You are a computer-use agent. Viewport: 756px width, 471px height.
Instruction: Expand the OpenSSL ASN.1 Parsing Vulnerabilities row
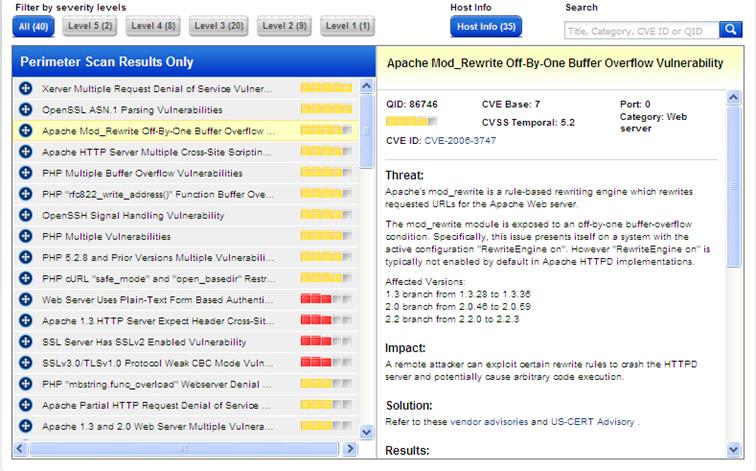tap(26, 109)
